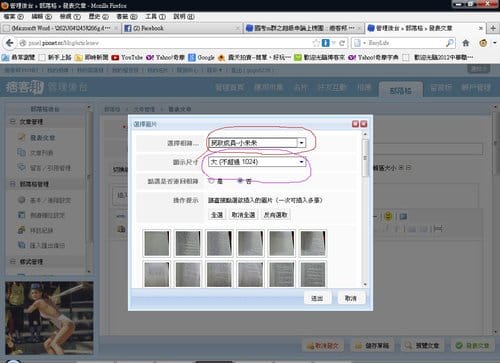The height and width of the screenshot is (363, 500).
Task: Click the 發表文章 button at bottom right
Action: (x=473, y=346)
